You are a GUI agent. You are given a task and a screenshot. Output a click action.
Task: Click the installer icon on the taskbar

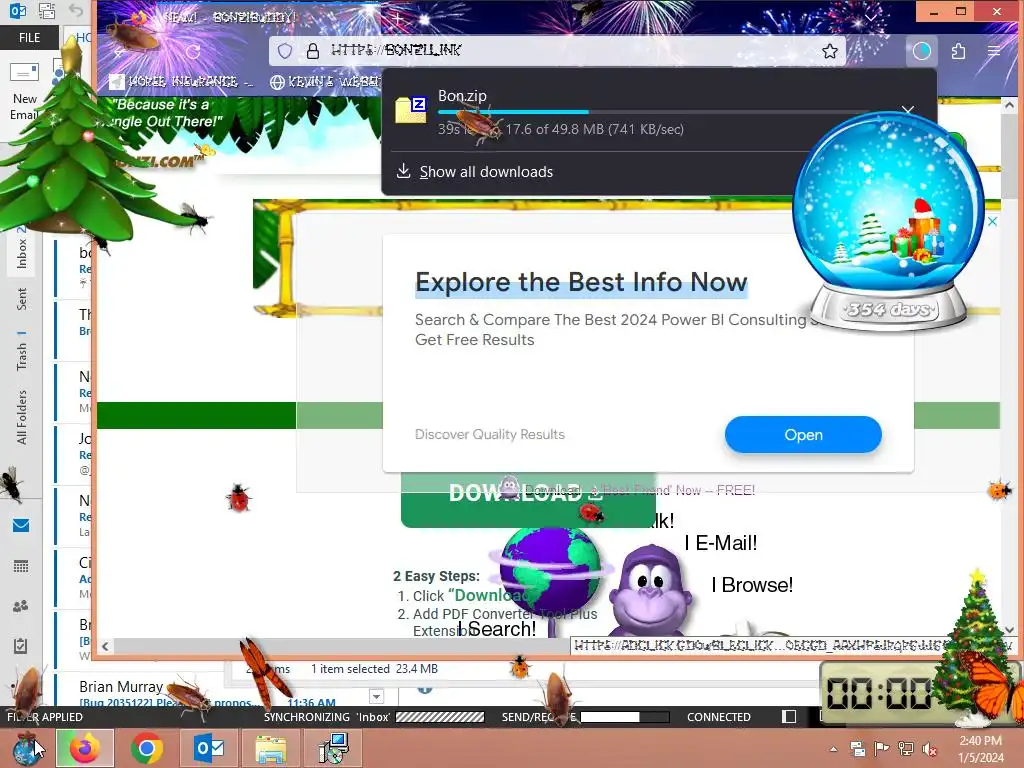pos(334,748)
